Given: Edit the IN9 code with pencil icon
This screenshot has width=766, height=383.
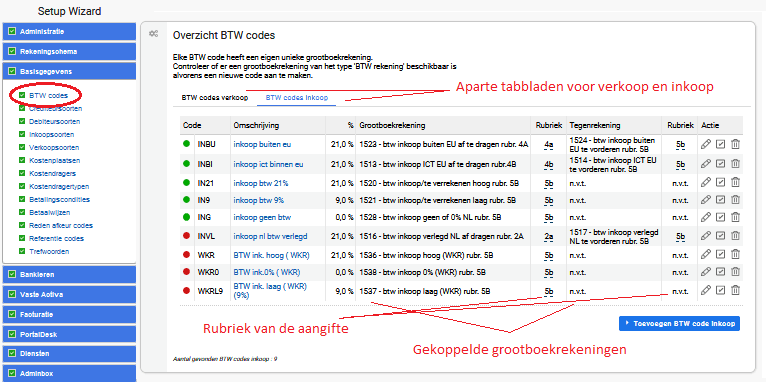Looking at the screenshot, I should pos(705,200).
